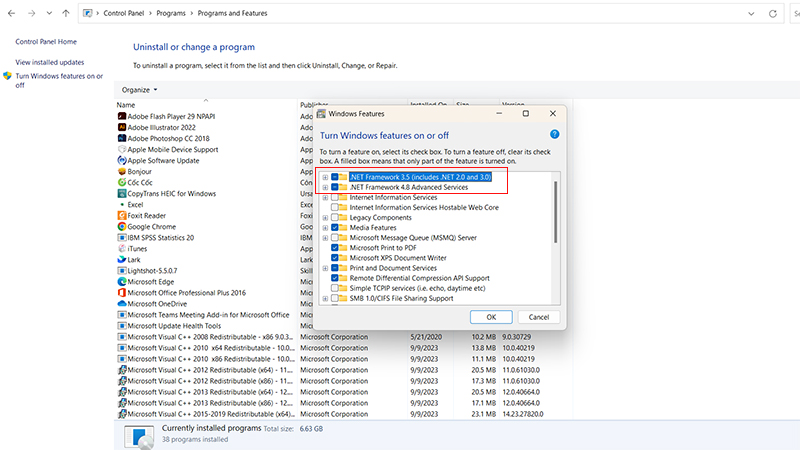Click the help question mark in Windows Features
800x450 pixels.
tap(555, 134)
